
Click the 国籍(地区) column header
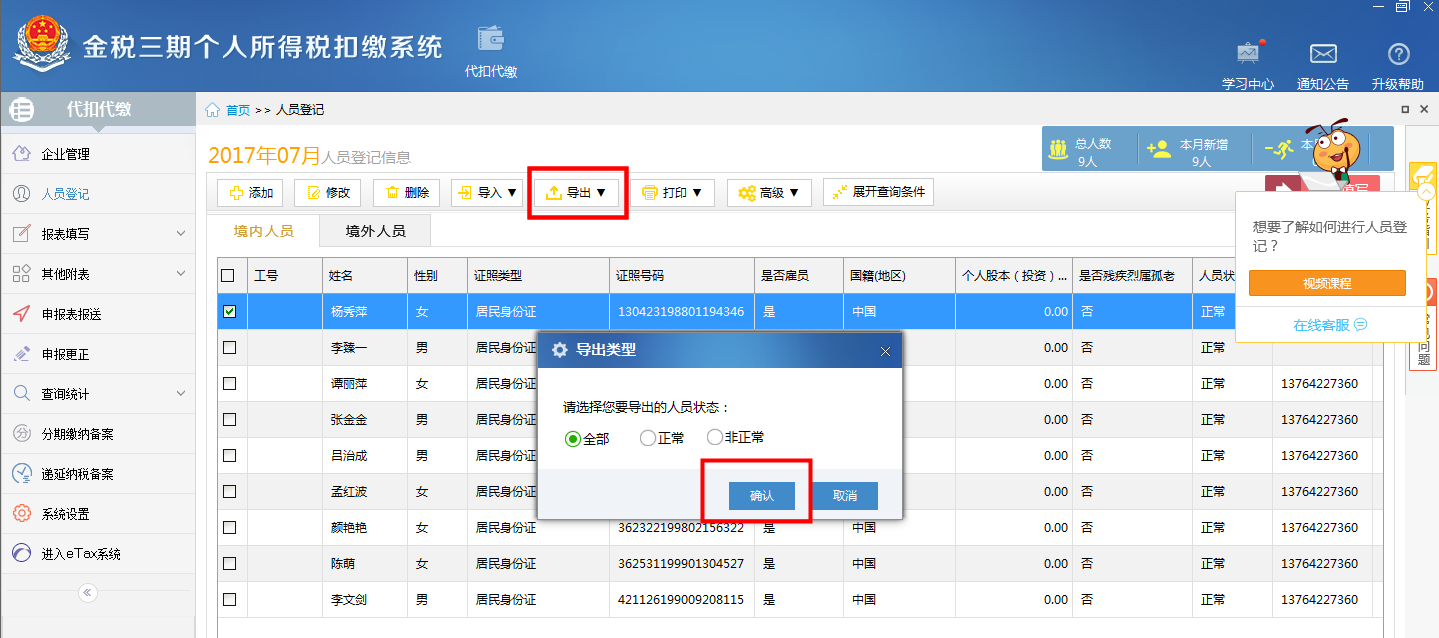tap(899, 275)
